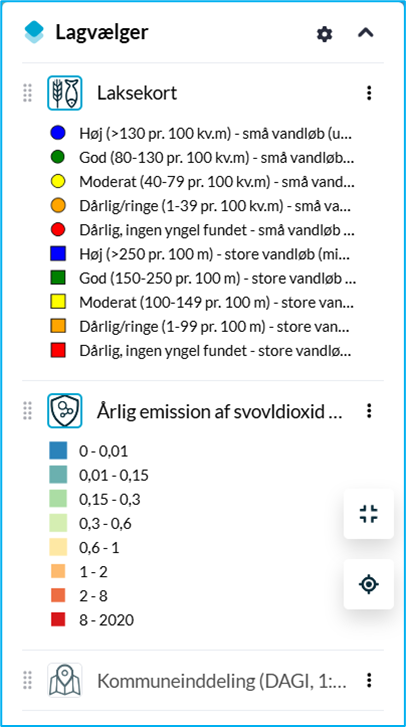Collapse the Lagvælger panel with the chevron
This screenshot has height=727, width=406.
click(366, 33)
